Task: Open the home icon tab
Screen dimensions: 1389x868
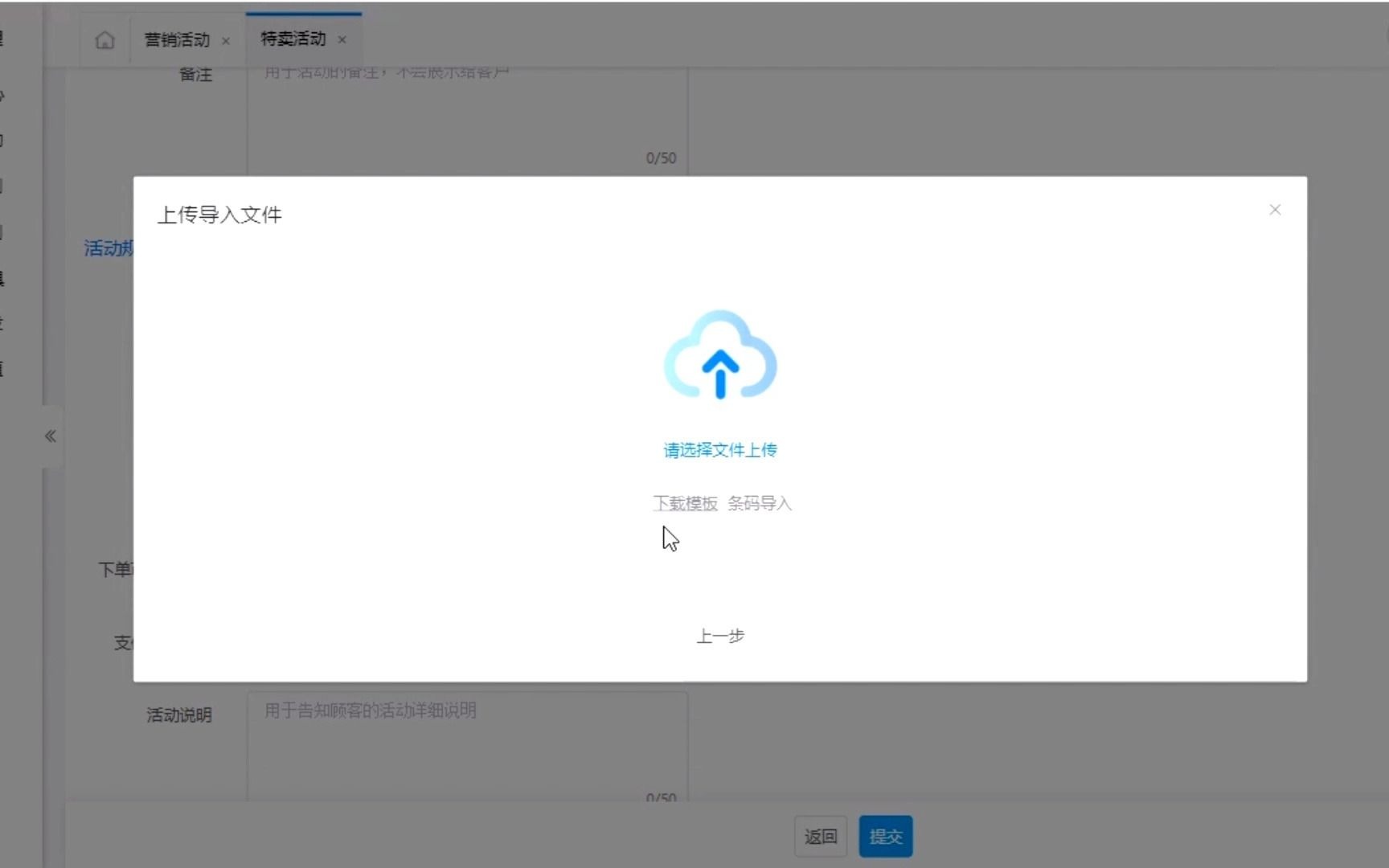Action: pos(104,40)
